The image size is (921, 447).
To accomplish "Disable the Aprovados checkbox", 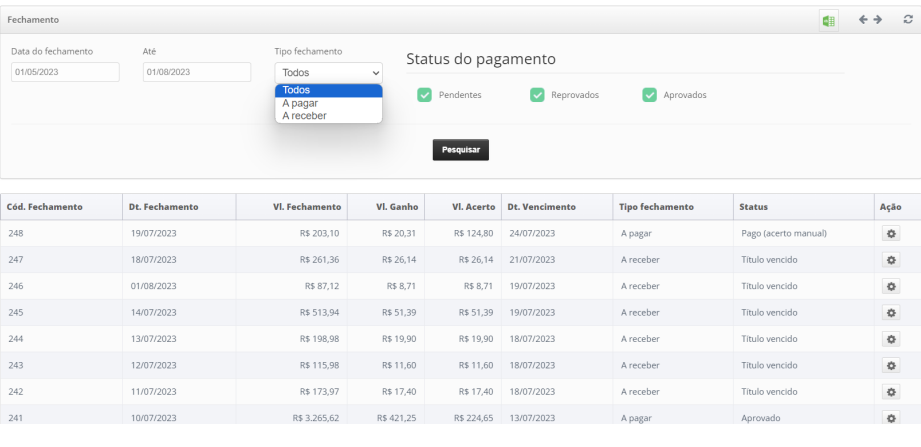I will 650,95.
